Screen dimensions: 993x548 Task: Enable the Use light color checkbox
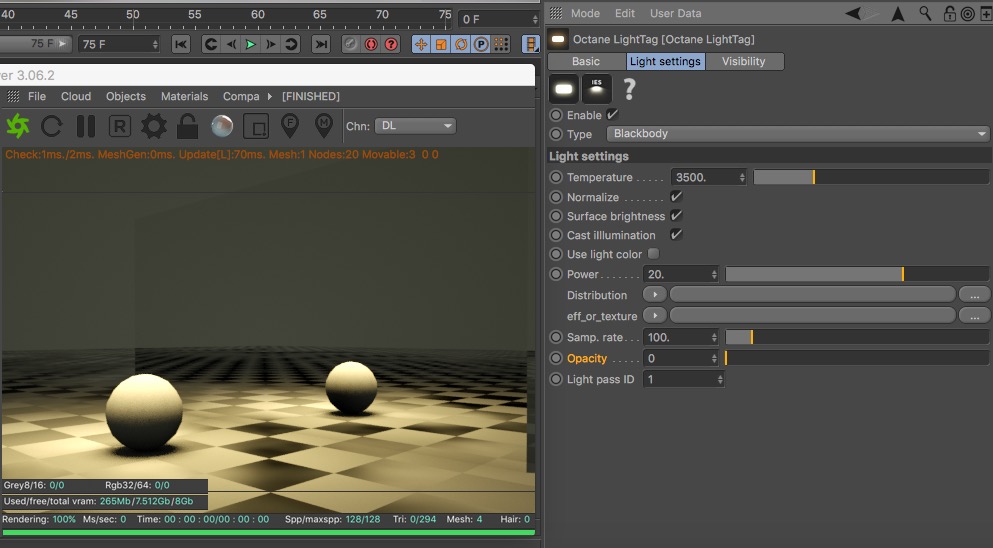653,254
